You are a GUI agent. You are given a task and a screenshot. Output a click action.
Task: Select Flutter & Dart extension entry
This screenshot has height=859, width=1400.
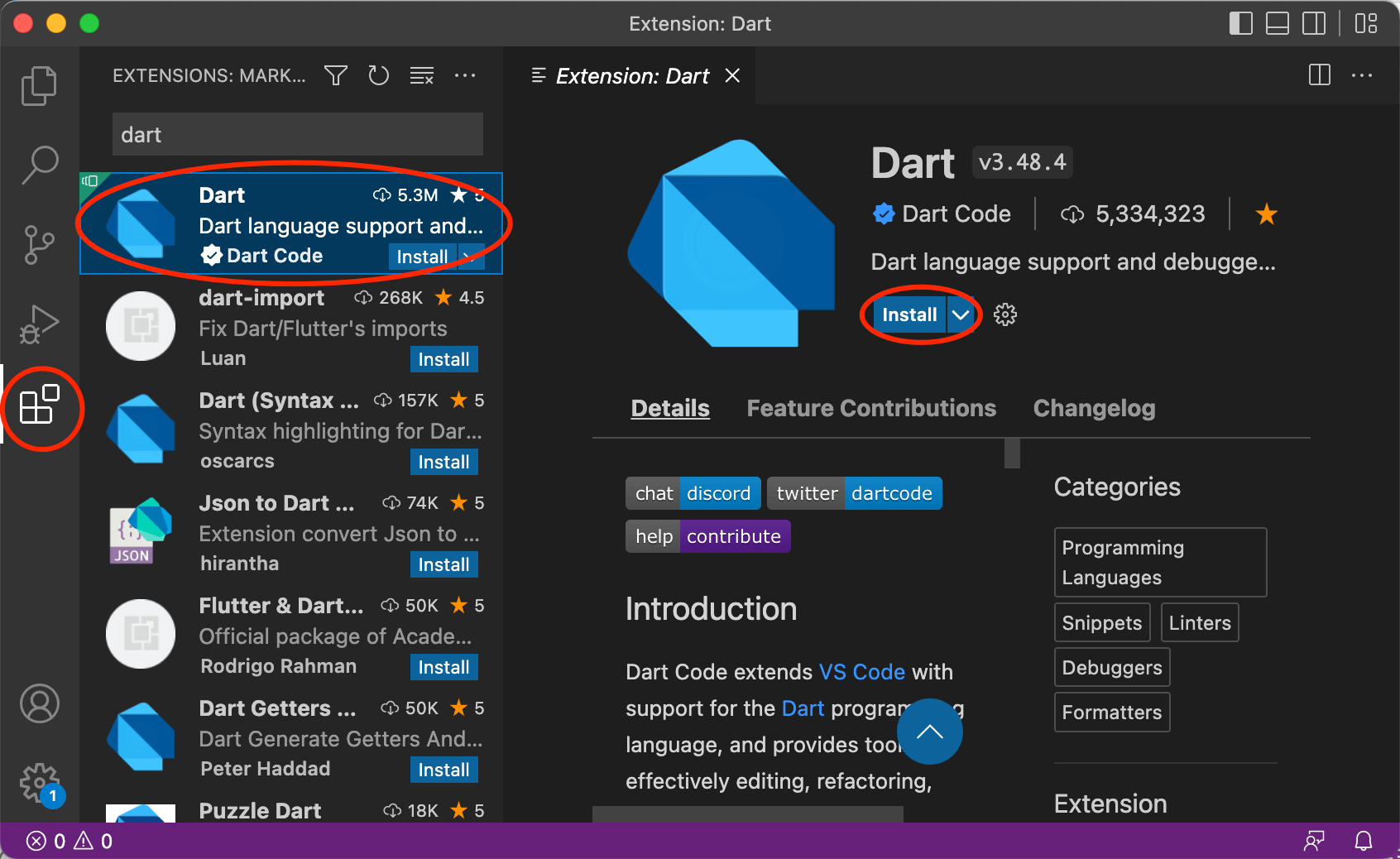291,634
